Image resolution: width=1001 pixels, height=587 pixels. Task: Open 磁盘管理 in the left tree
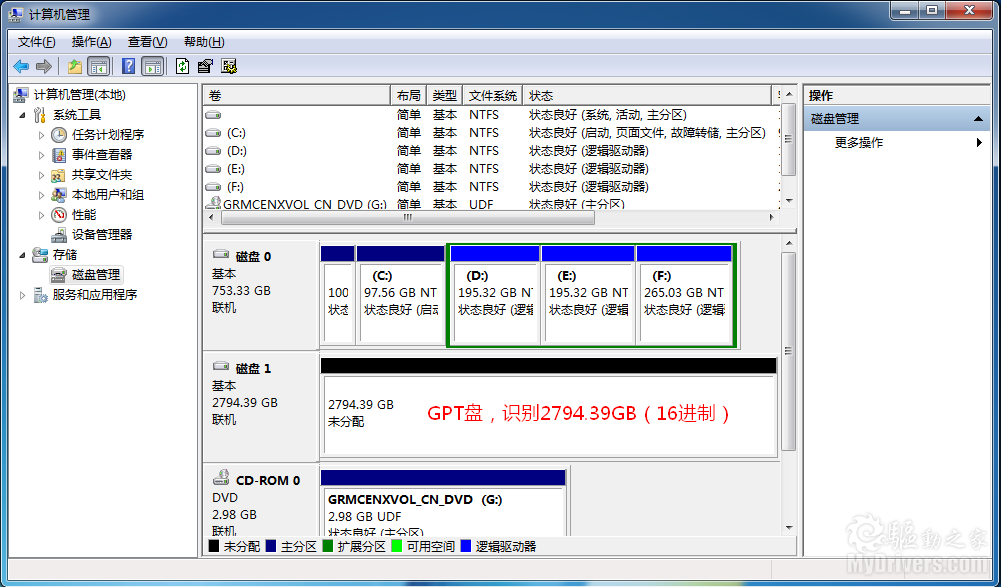click(x=95, y=274)
